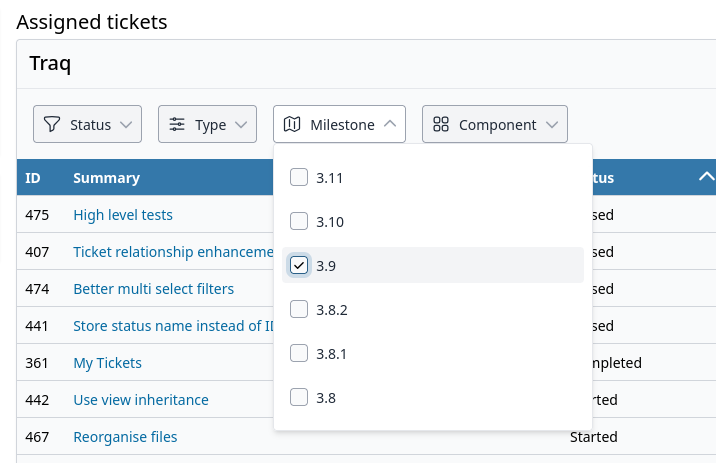Select the 3.10 option label
Viewport: 716px width, 463px height.
(330, 222)
